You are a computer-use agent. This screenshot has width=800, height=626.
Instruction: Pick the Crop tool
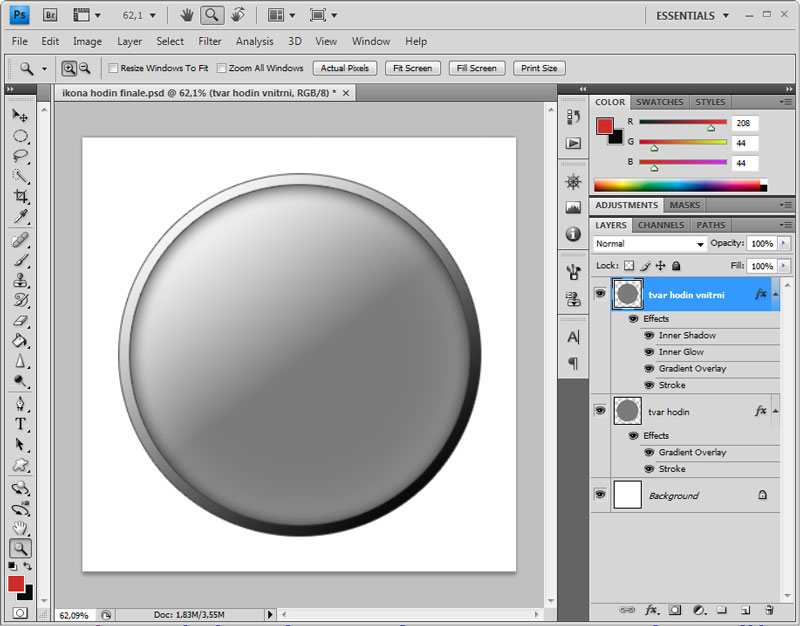point(20,197)
